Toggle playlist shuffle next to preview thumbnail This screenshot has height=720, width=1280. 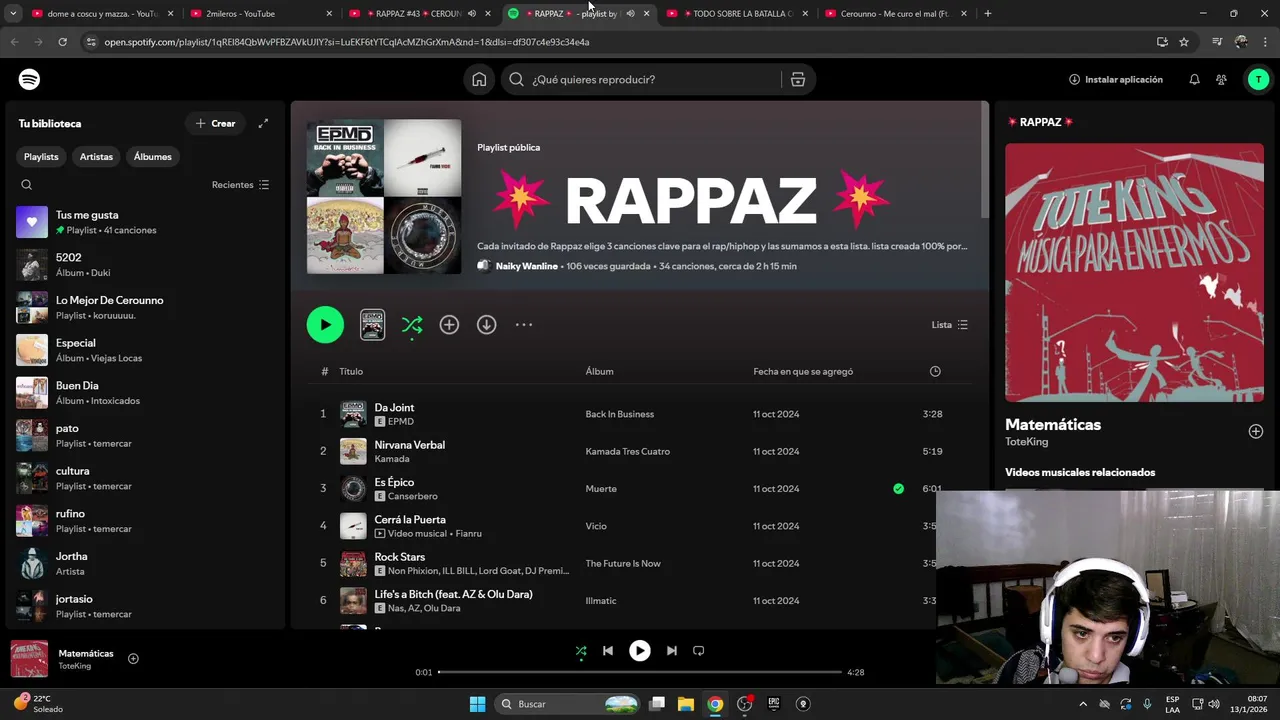412,325
